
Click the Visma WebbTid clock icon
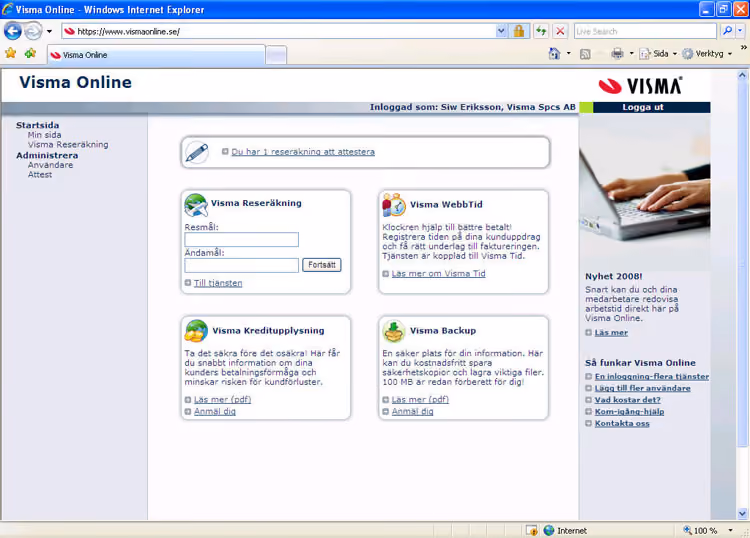pyautogui.click(x=394, y=205)
